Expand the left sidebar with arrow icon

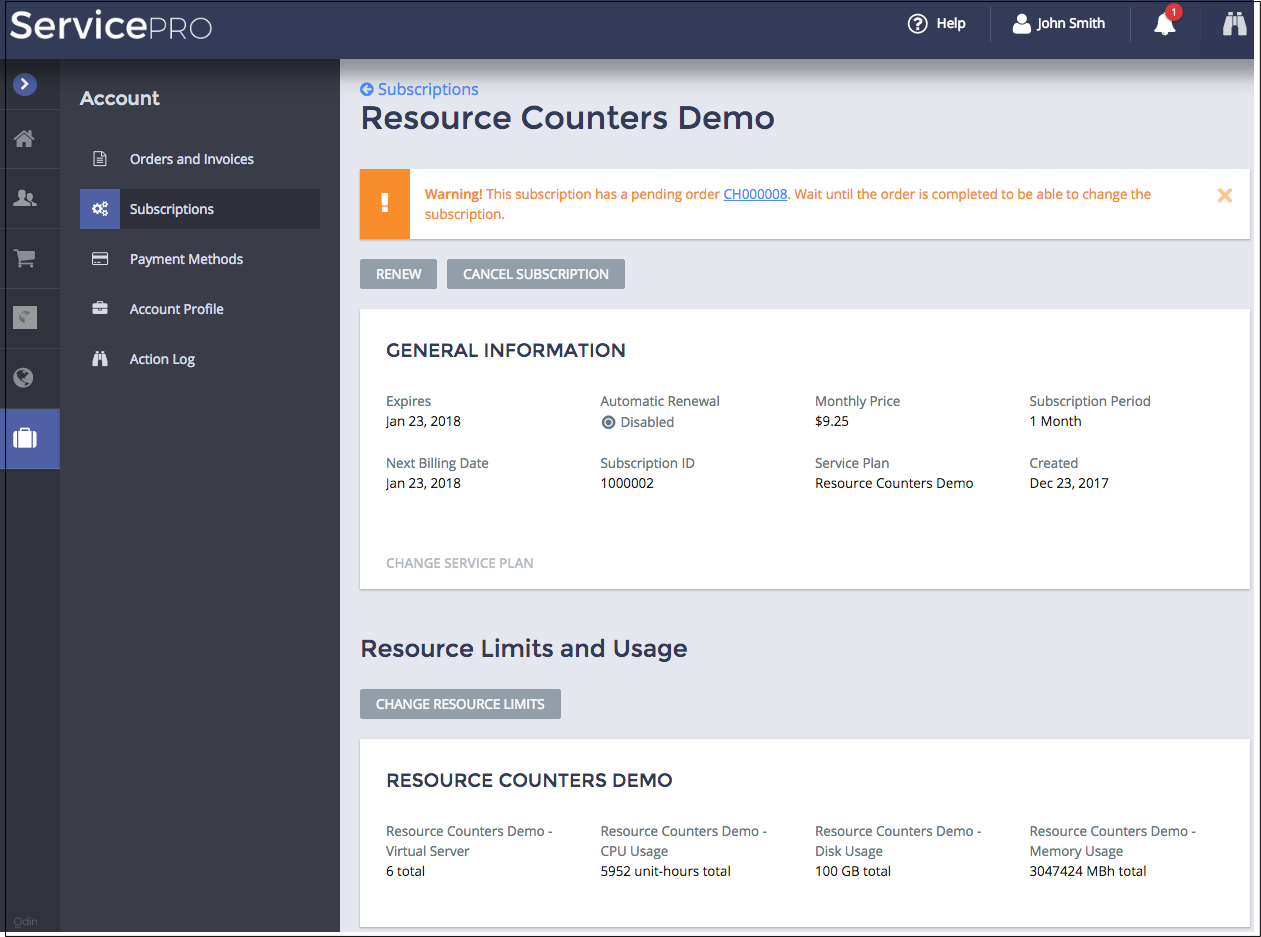(x=25, y=85)
